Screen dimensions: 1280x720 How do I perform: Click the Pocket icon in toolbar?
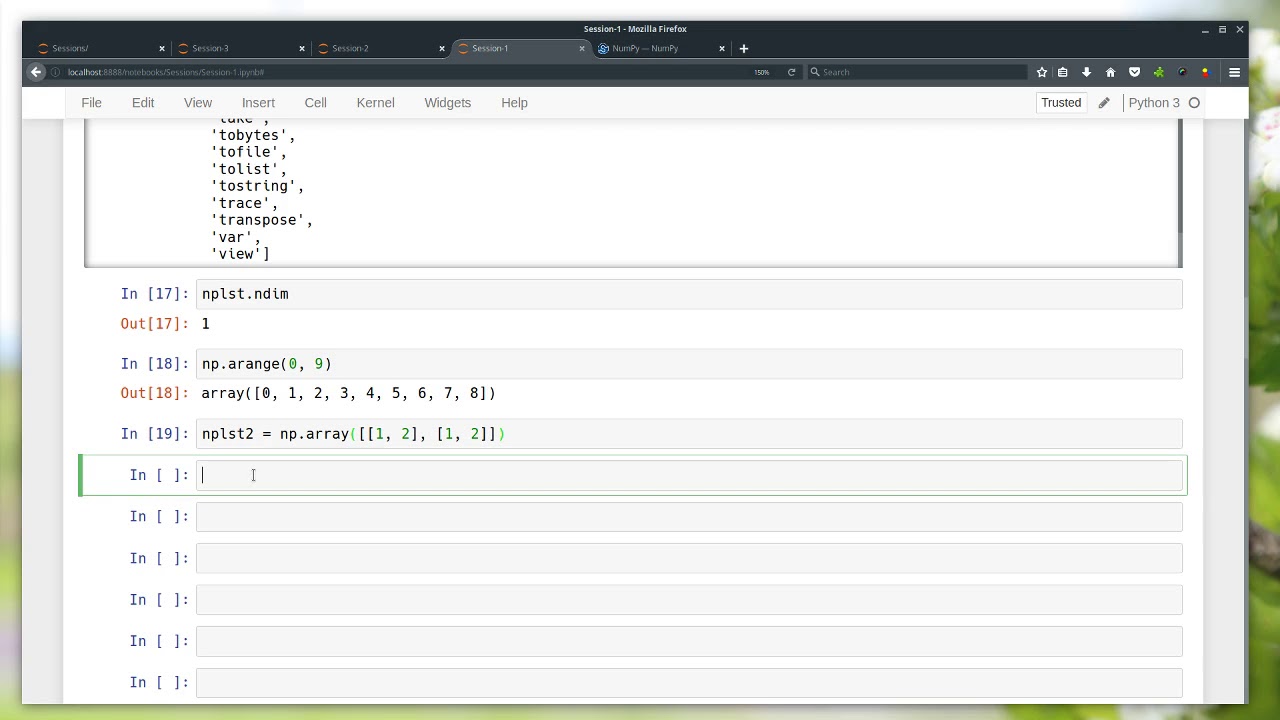(x=1134, y=72)
